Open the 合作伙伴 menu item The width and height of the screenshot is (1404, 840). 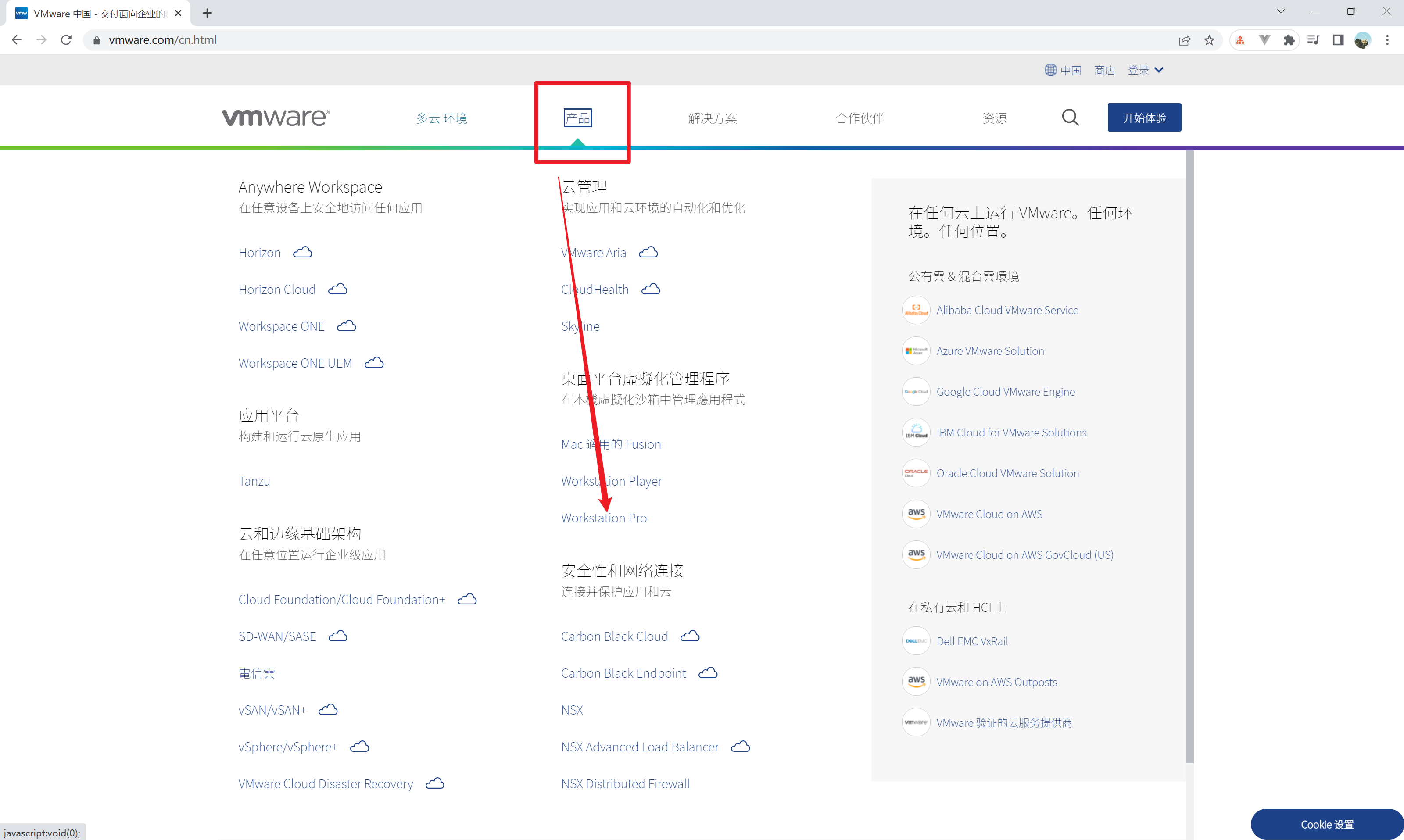(x=859, y=118)
